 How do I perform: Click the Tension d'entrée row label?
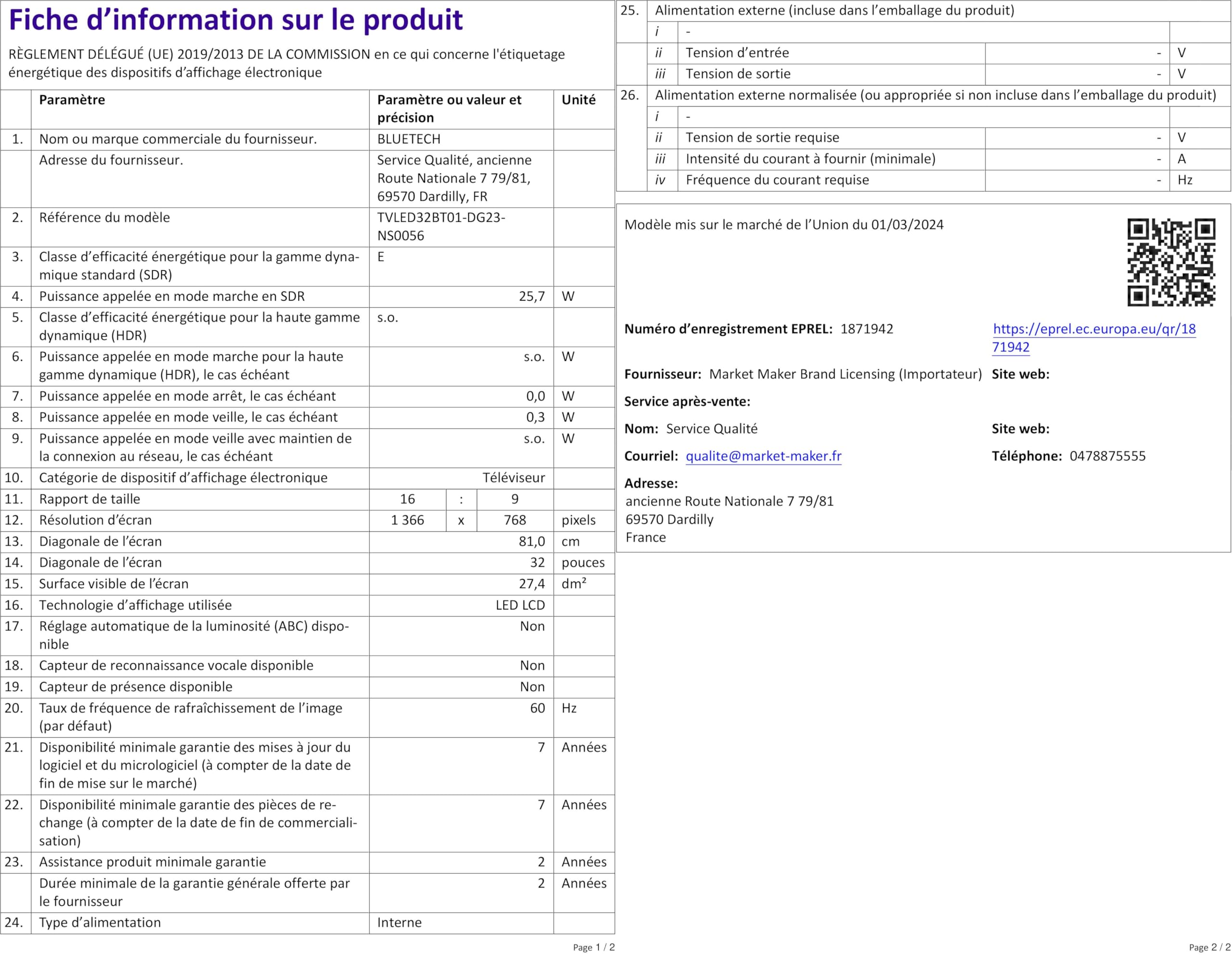[737, 53]
